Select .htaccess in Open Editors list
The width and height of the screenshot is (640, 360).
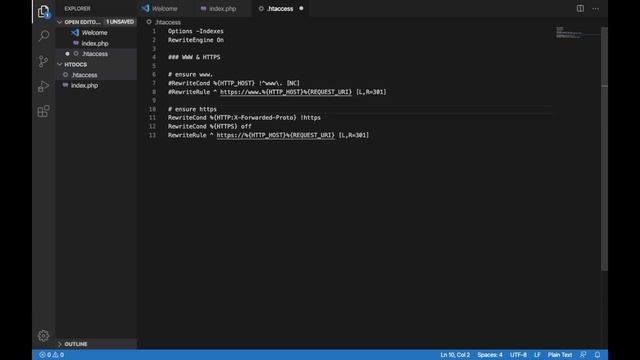point(95,54)
